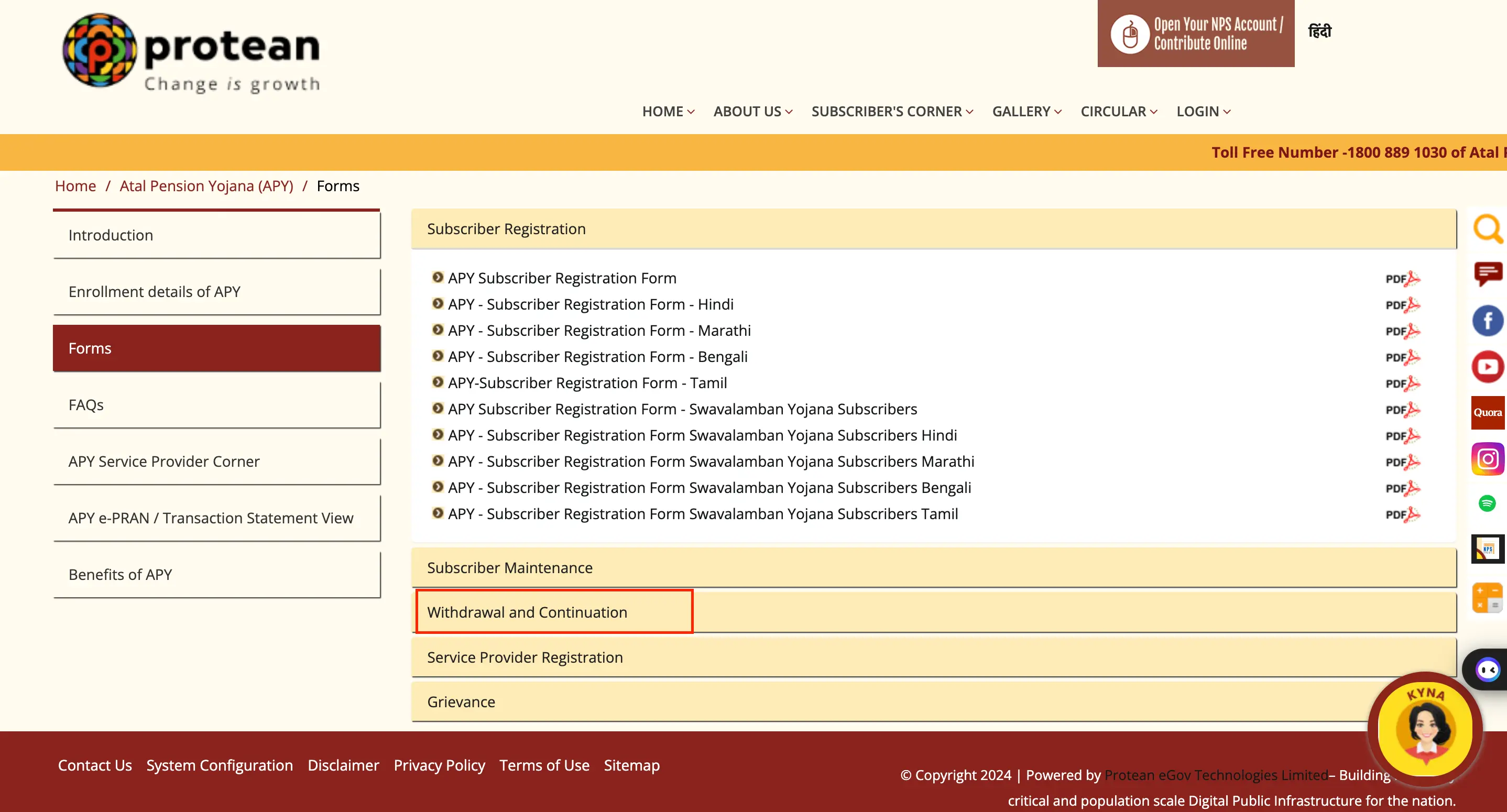Expand the Grievance section

pyautogui.click(x=934, y=701)
